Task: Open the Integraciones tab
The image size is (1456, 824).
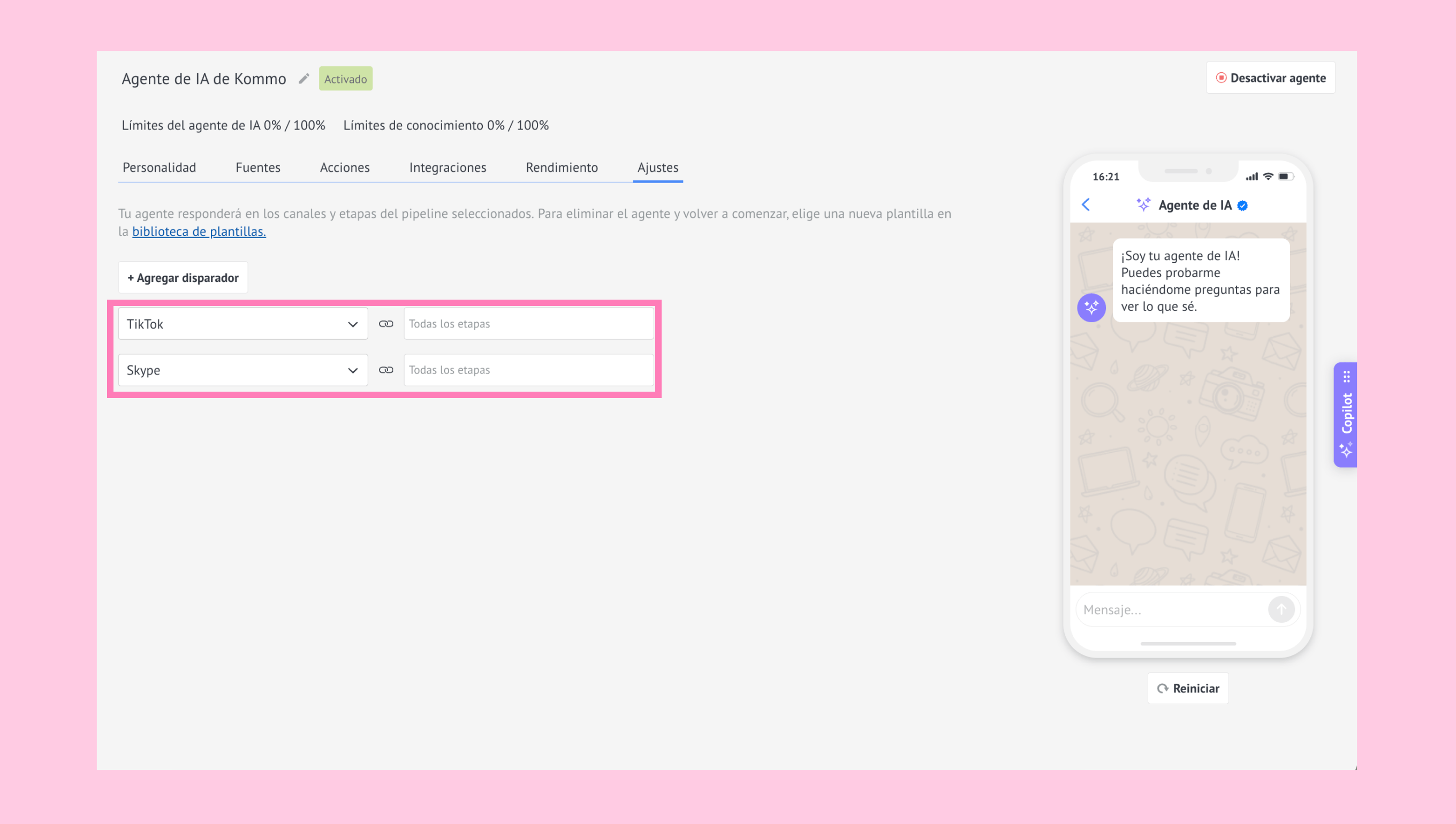Action: coord(447,167)
